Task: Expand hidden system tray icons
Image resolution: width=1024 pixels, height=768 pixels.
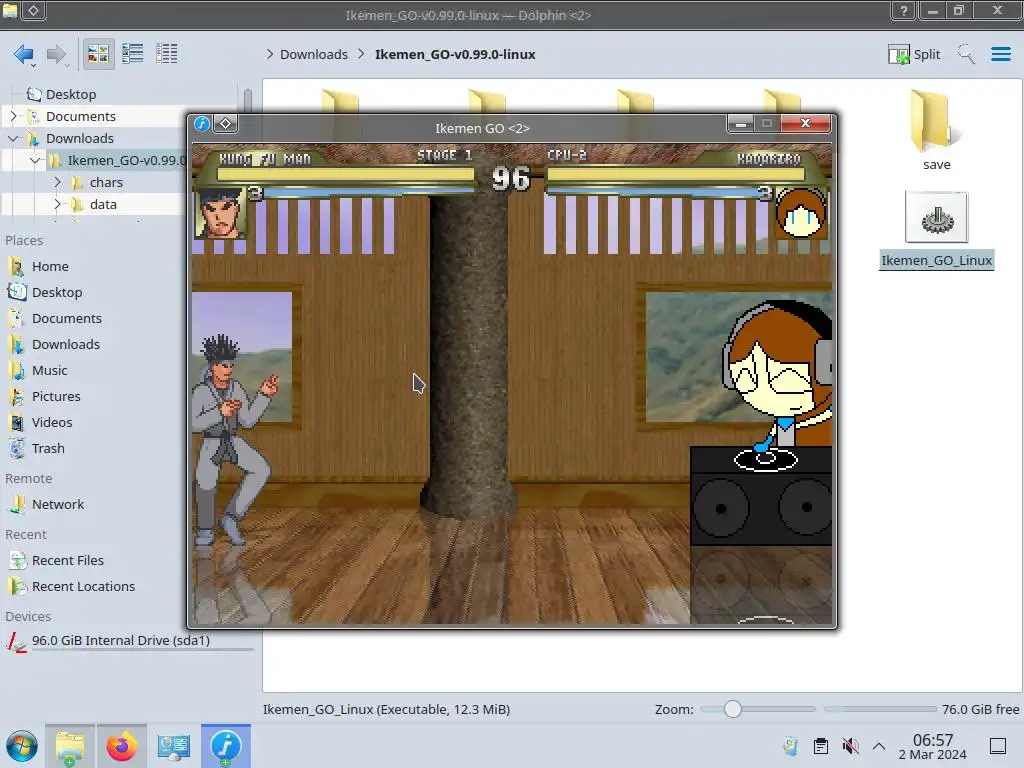Action: pyautogui.click(x=879, y=746)
